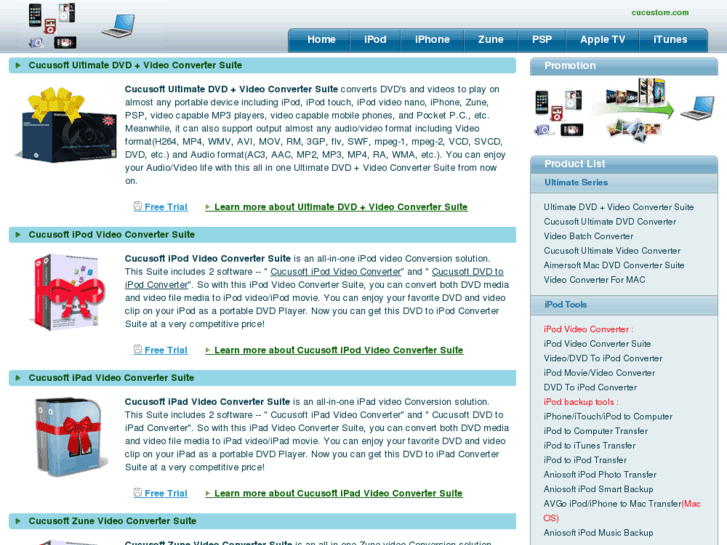The image size is (727, 545).
Task: Click the iPod Video Converter Suite box image
Action: click(68, 292)
